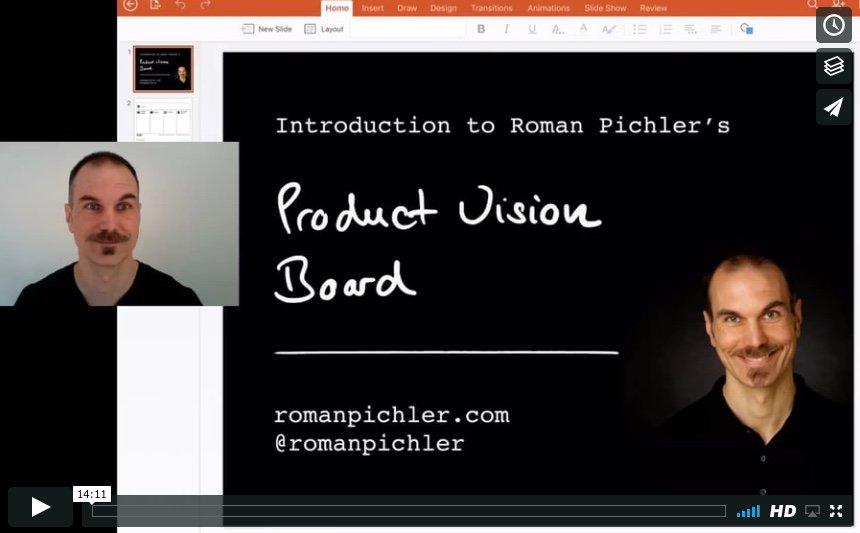Click the text alignment icon
The image size is (860, 533).
716,29
